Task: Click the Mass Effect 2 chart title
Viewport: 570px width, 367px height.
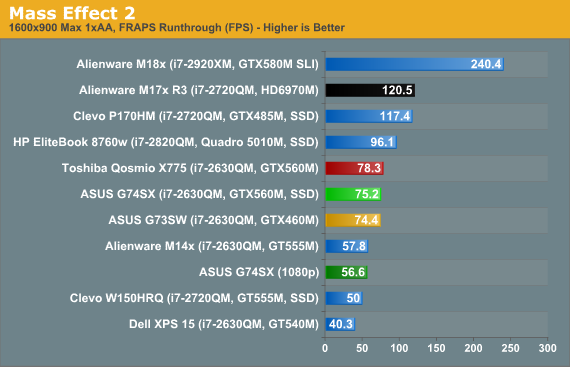Action: point(72,13)
